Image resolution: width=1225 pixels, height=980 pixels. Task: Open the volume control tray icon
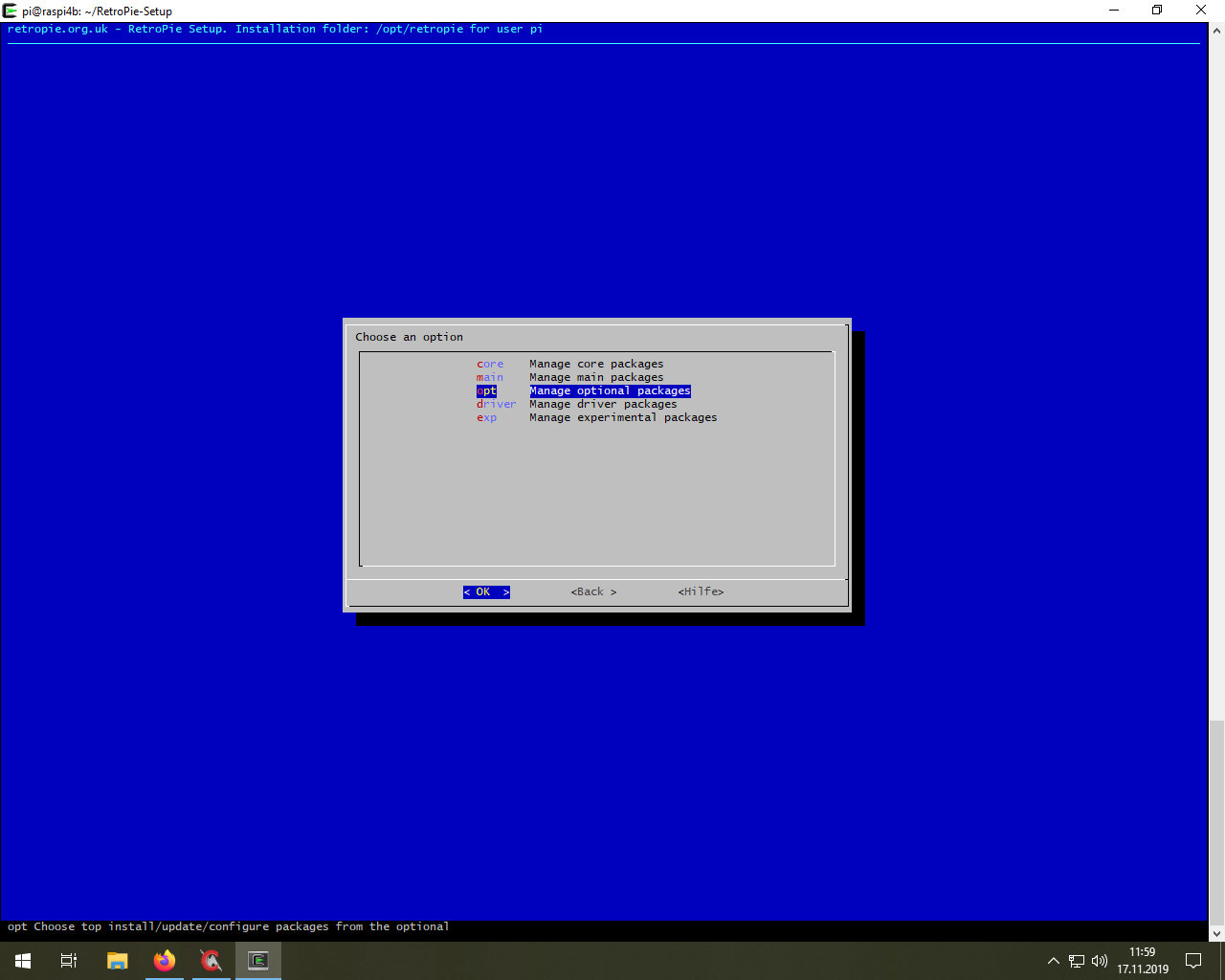pos(1099,961)
